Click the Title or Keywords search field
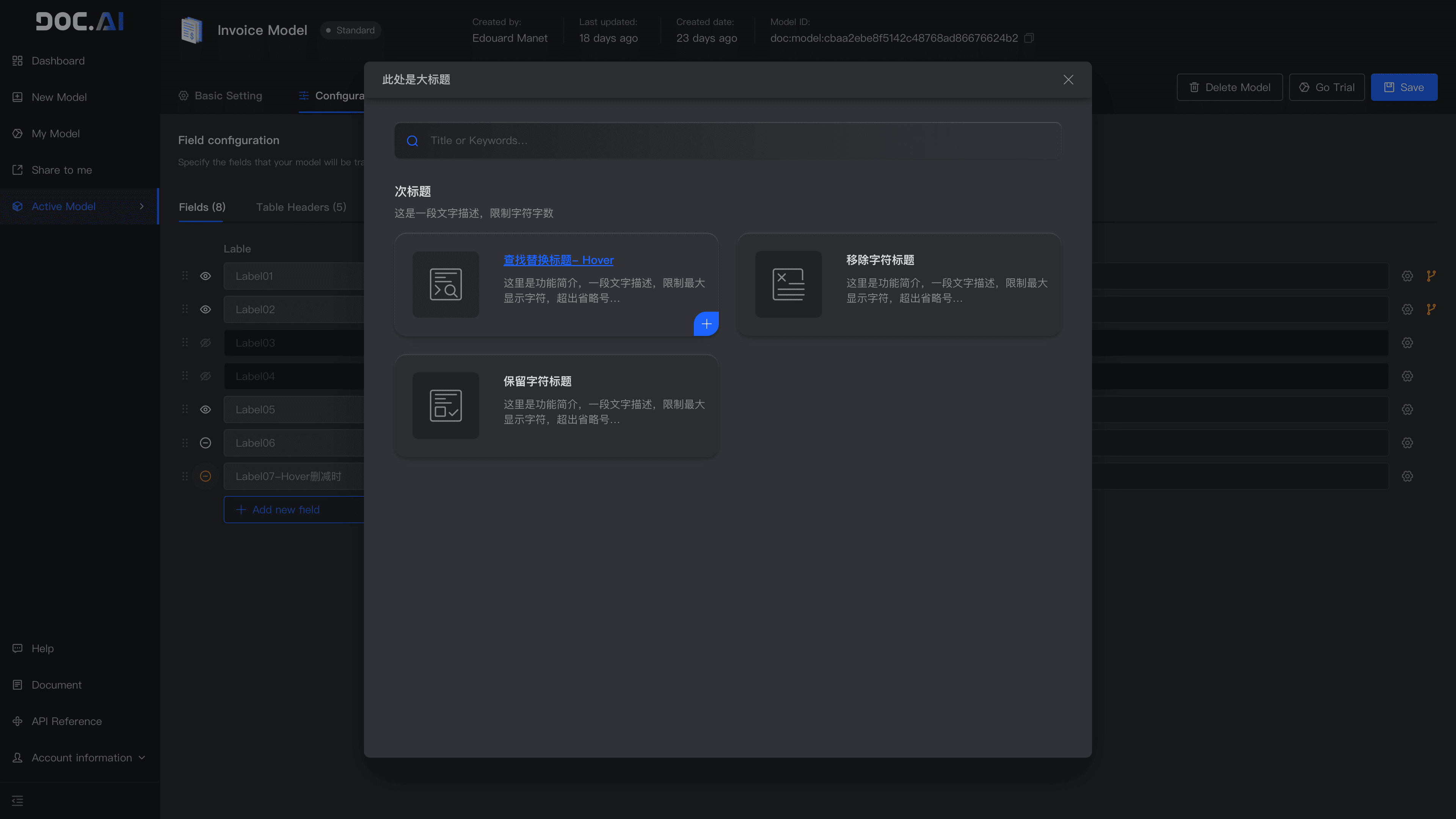Image resolution: width=1456 pixels, height=819 pixels. [x=728, y=141]
